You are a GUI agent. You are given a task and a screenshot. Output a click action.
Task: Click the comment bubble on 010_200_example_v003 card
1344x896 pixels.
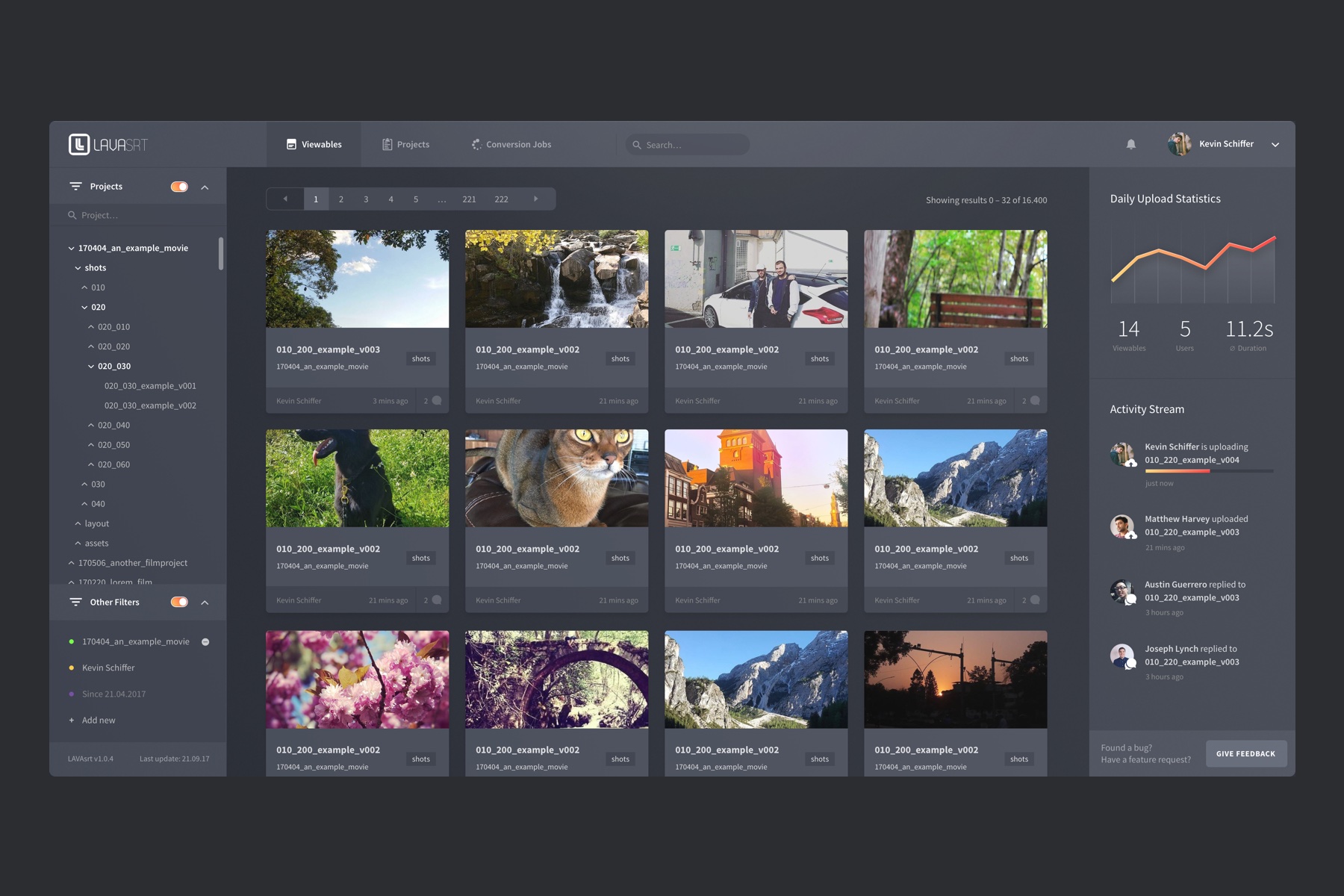click(437, 401)
